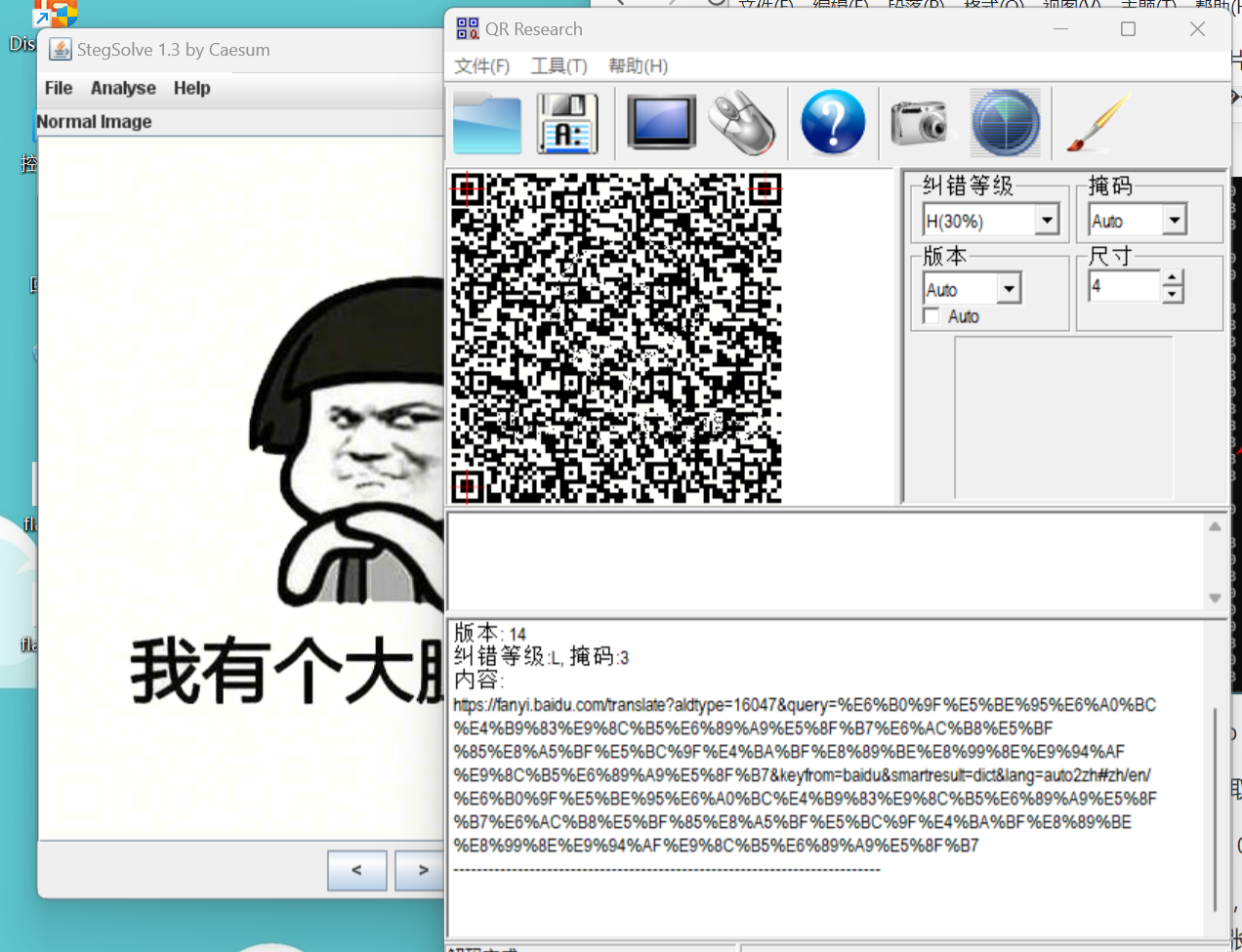Click the Normal Image label in StegSolve
Screen dimensions: 1242x952
[94, 122]
